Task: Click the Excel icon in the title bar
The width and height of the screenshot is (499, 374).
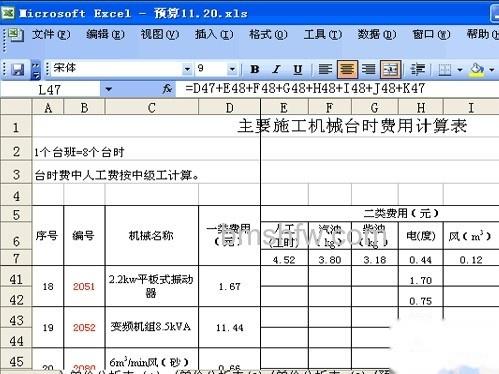Action: 7,13
